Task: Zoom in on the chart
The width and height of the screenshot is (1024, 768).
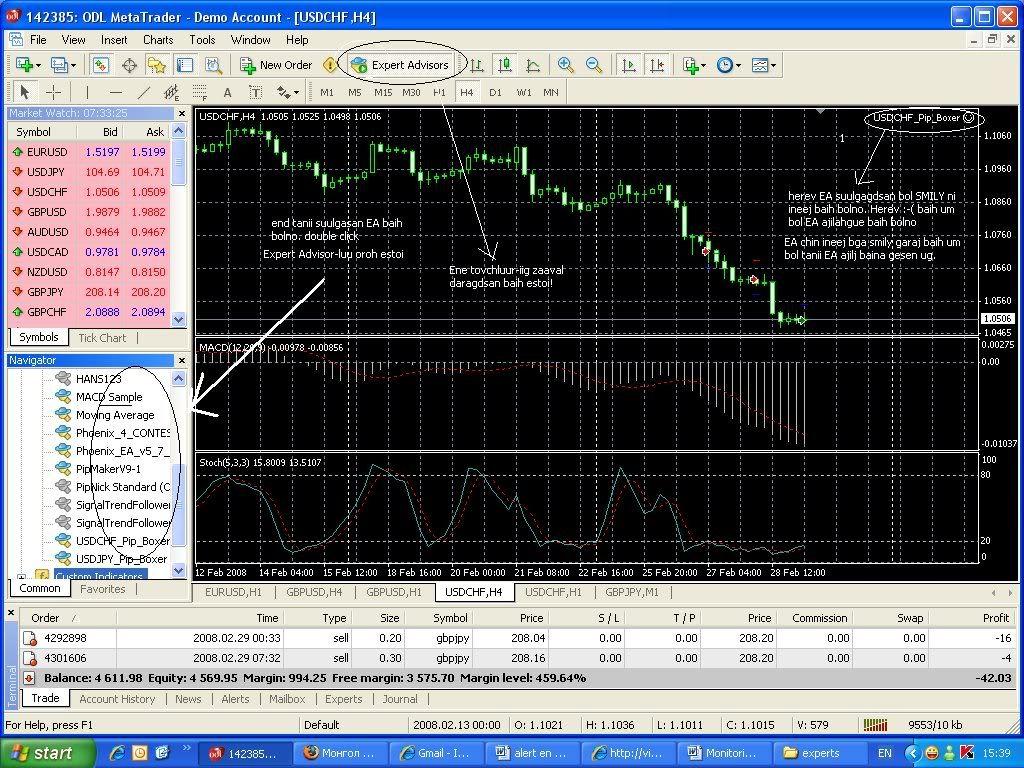Action: tap(566, 65)
